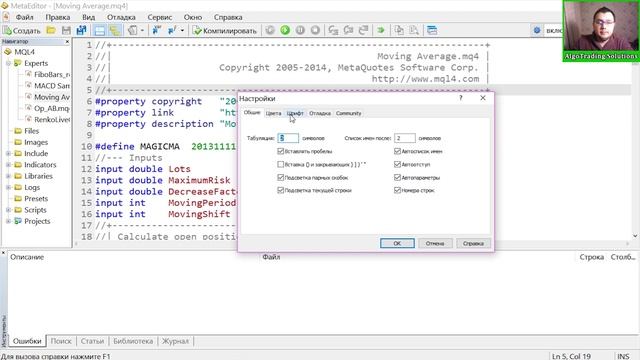Open the Вид menu
640x360 pixels.
89,17
